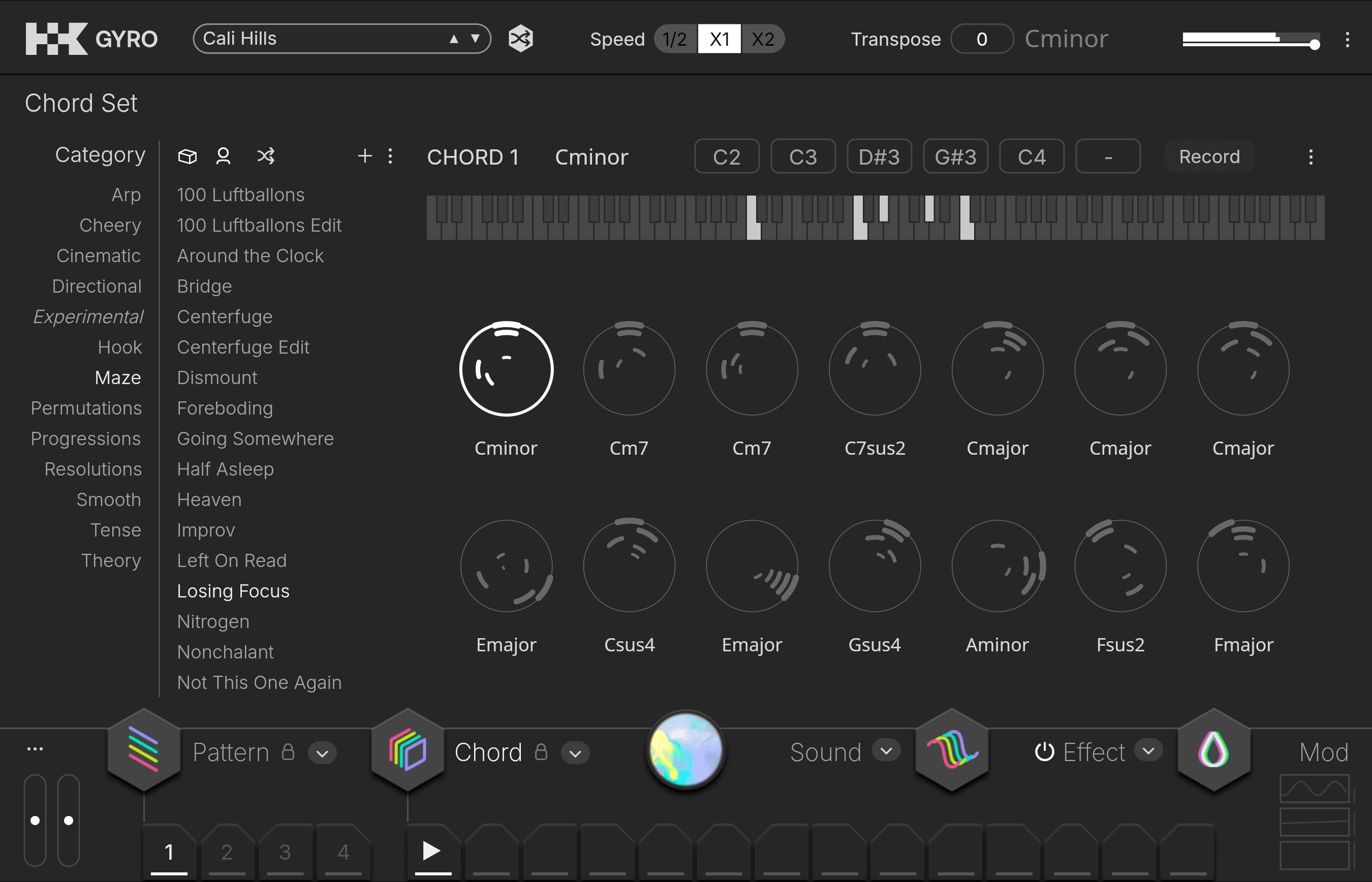Screen dimensions: 1372x882
Task: Click the Chord layers hexagon icon
Action: click(408, 750)
